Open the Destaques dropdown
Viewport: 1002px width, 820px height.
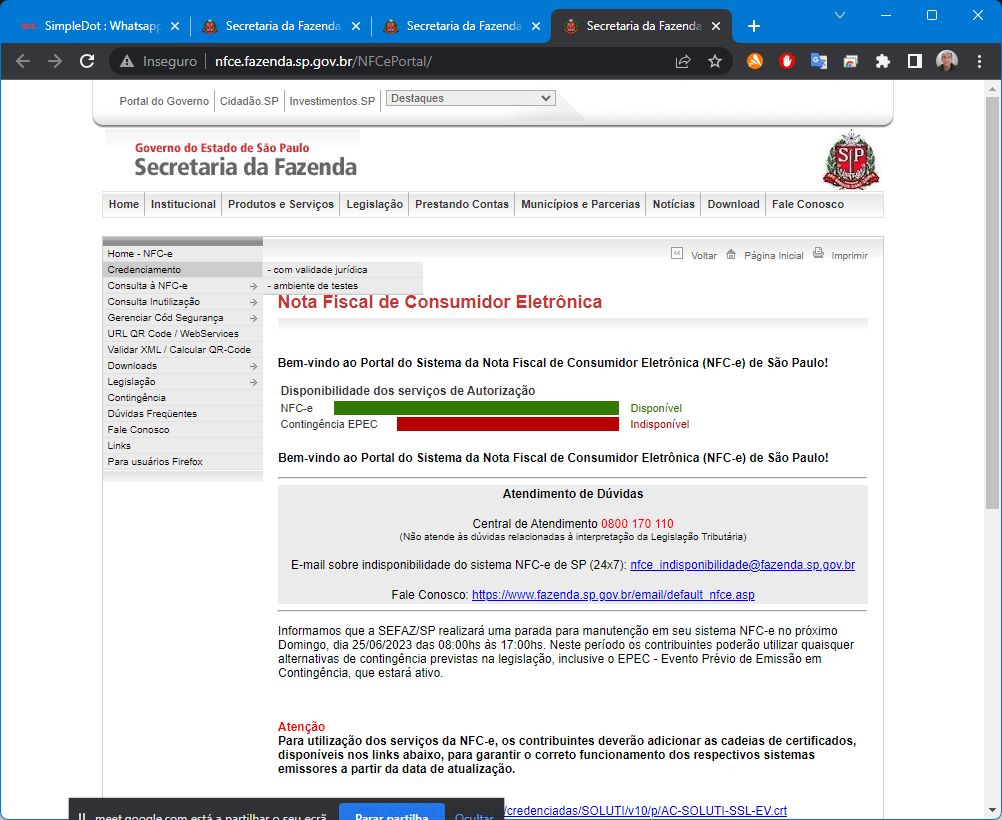tap(470, 98)
